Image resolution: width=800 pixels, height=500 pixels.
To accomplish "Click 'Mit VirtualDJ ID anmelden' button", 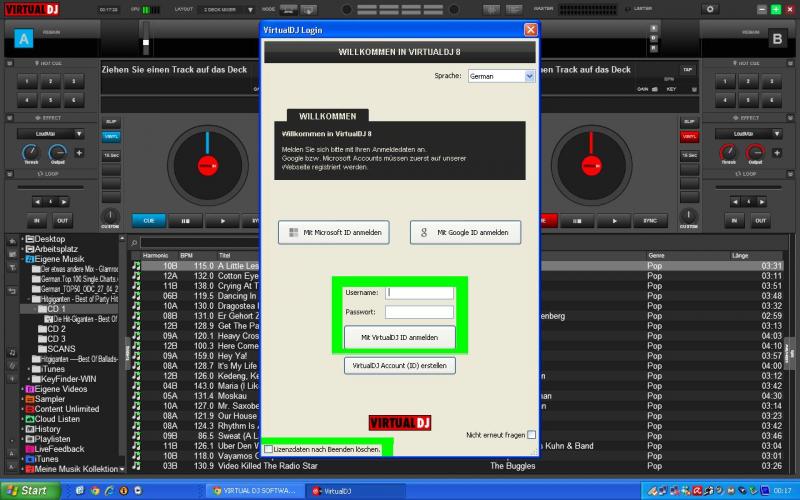I will [399, 338].
